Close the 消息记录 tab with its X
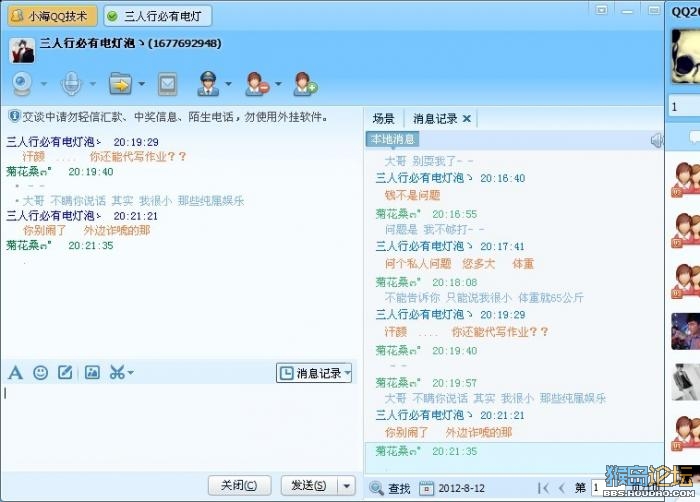Screen dimensions: 700x502 (467, 119)
